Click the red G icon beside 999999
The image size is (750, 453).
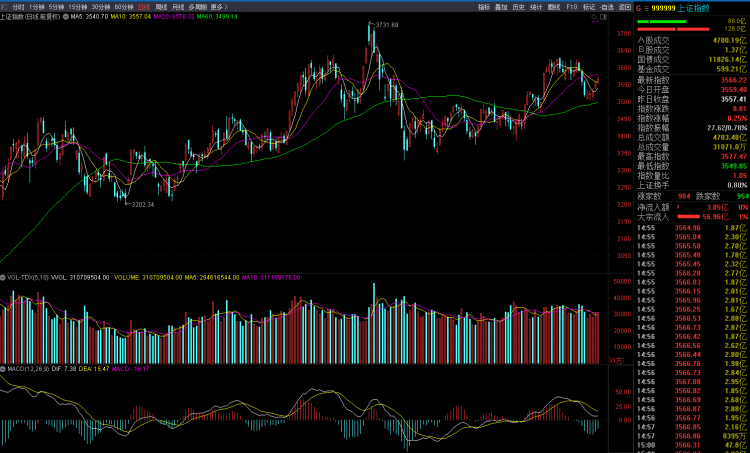point(638,6)
